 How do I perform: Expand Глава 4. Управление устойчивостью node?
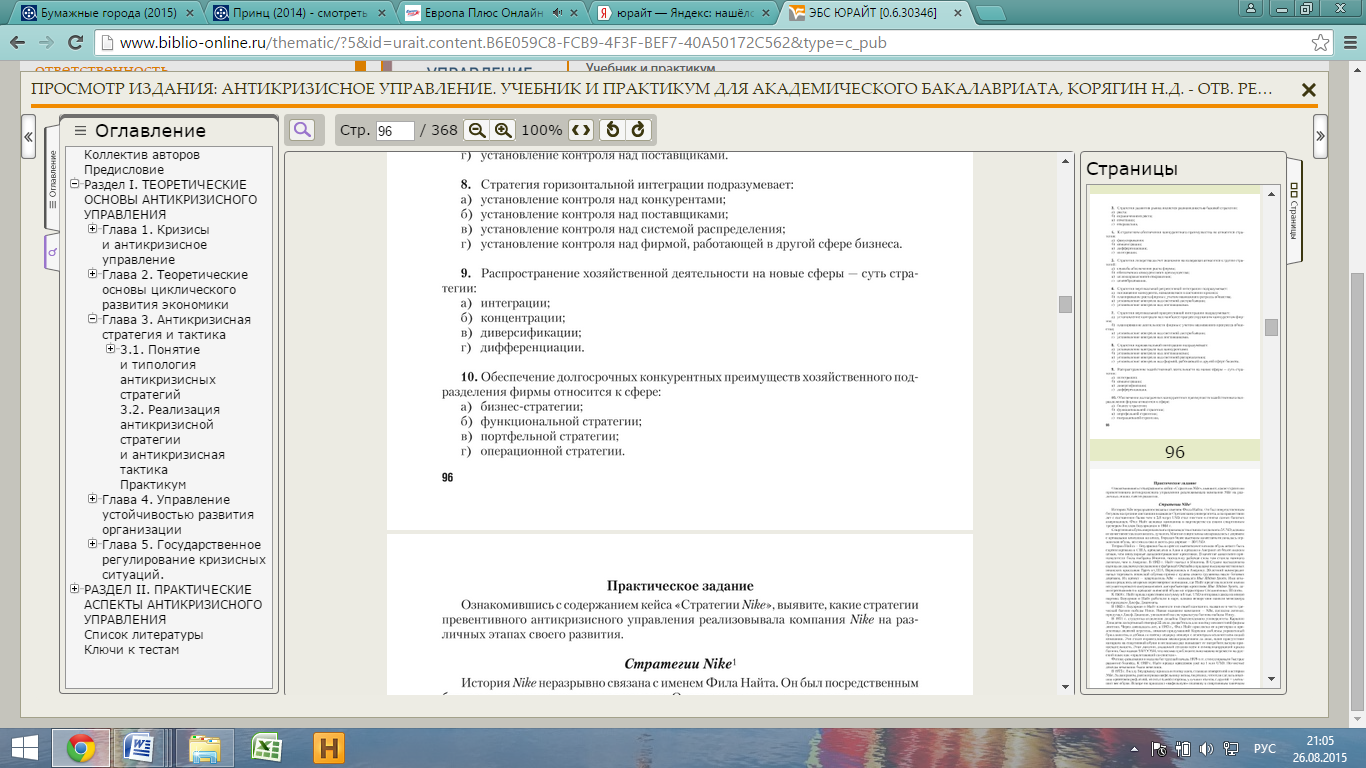pyautogui.click(x=93, y=500)
